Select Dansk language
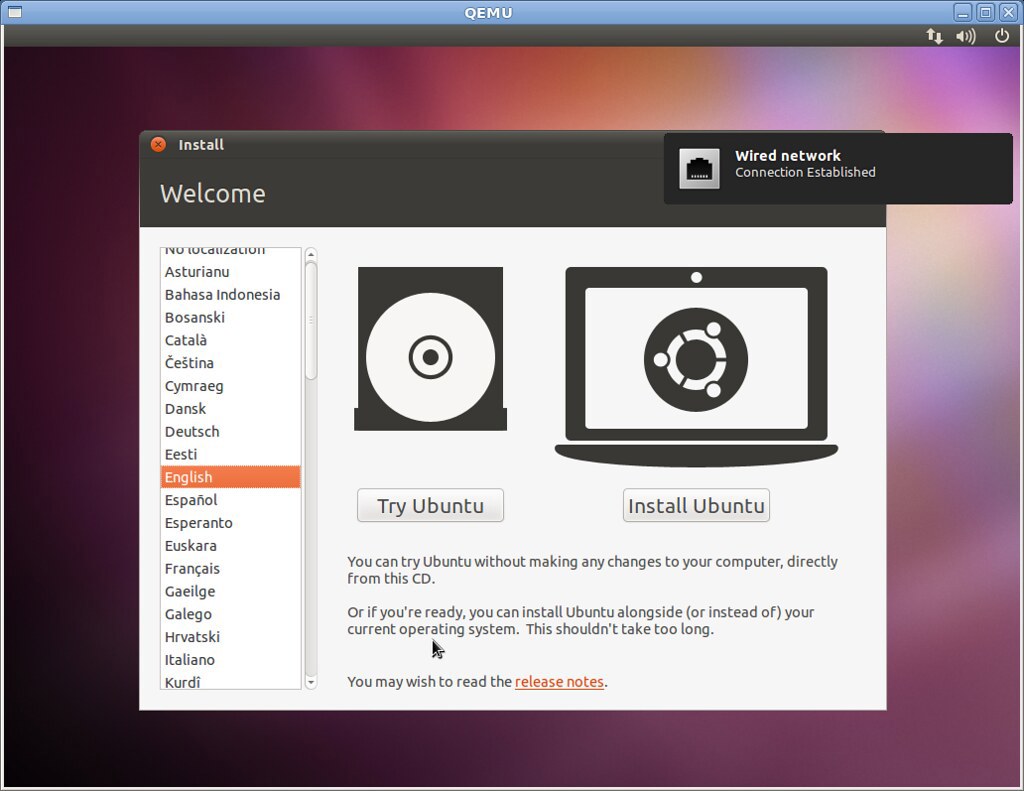1024x791 pixels. coord(231,409)
